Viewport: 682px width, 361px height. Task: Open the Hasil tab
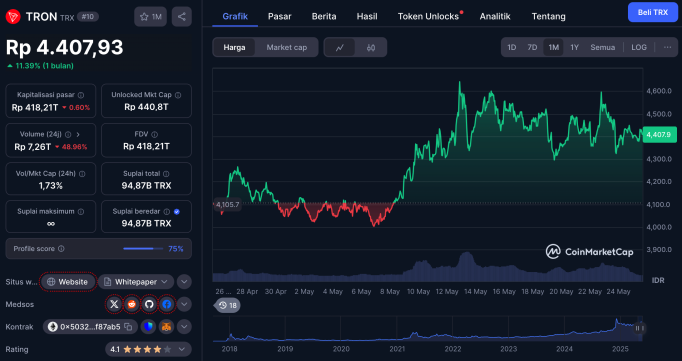[367, 17]
